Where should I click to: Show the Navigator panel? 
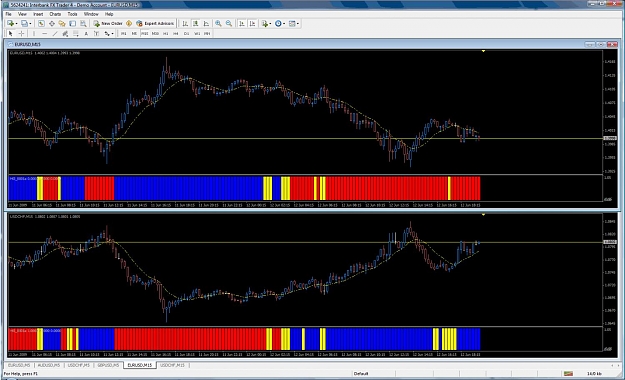point(62,24)
